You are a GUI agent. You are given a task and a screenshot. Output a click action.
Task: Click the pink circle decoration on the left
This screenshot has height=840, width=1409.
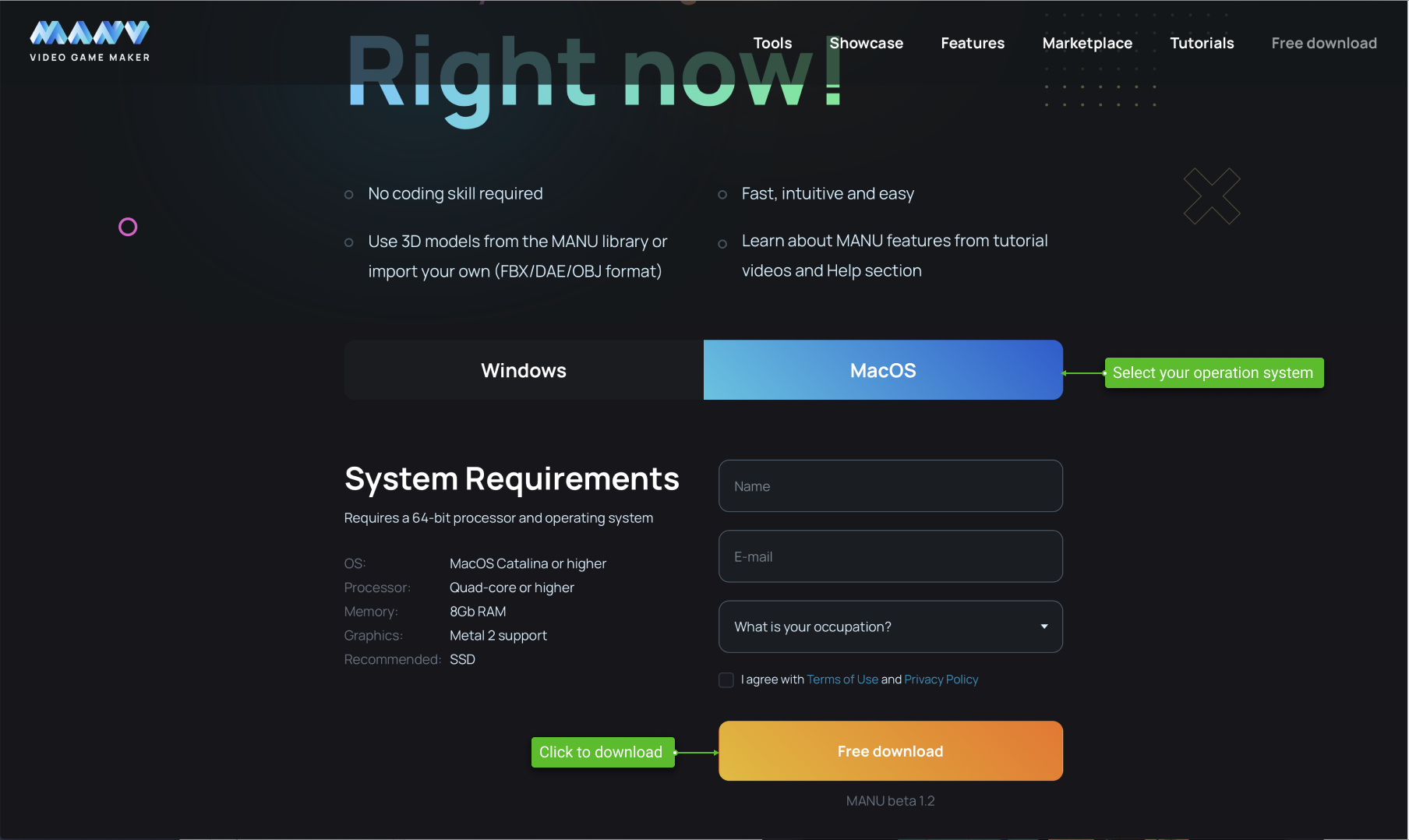pos(128,227)
